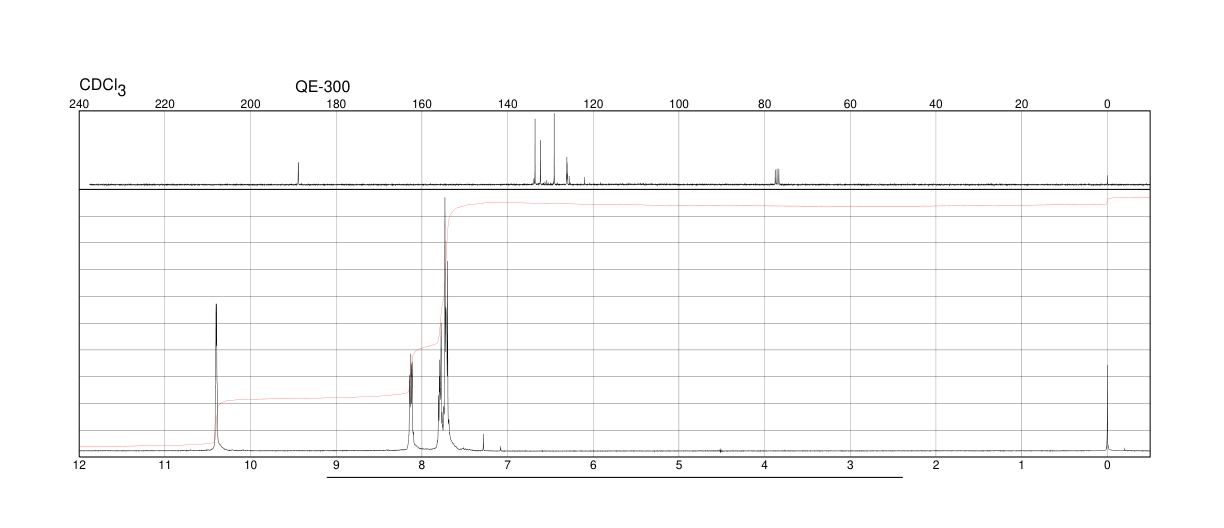This screenshot has width=1224, height=528.
Task: Click the 80 tick label on top axis
Action: click(764, 104)
